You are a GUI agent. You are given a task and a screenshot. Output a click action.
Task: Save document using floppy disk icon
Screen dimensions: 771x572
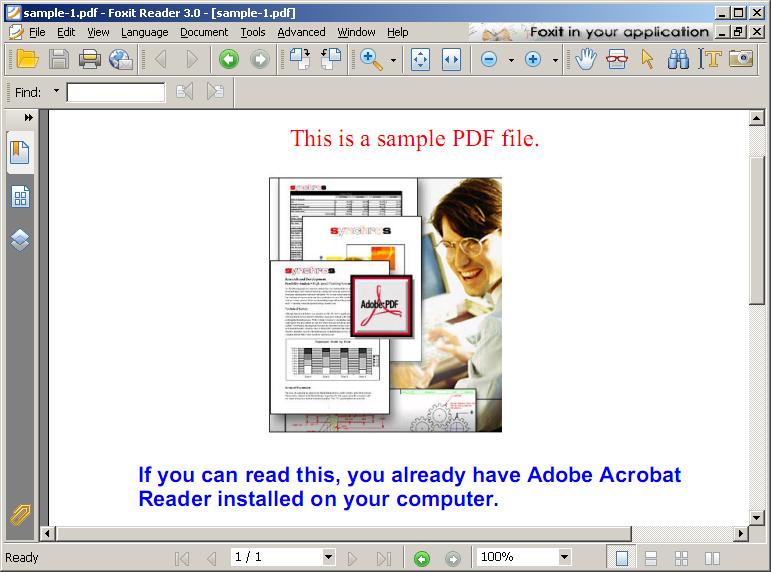click(59, 59)
